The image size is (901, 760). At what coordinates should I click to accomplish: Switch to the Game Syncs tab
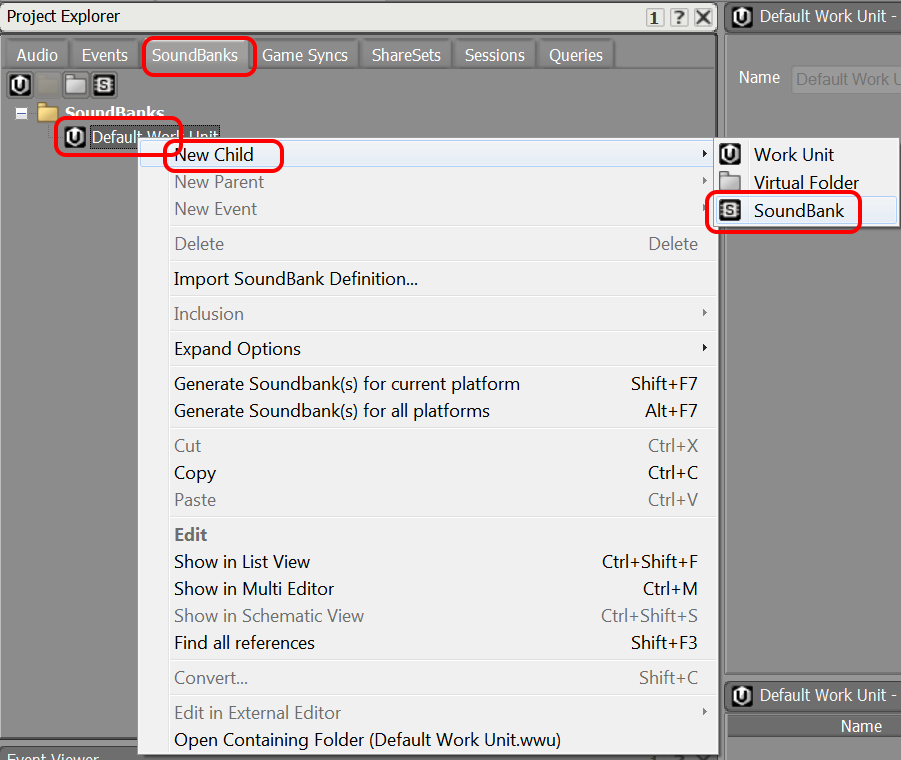(305, 55)
